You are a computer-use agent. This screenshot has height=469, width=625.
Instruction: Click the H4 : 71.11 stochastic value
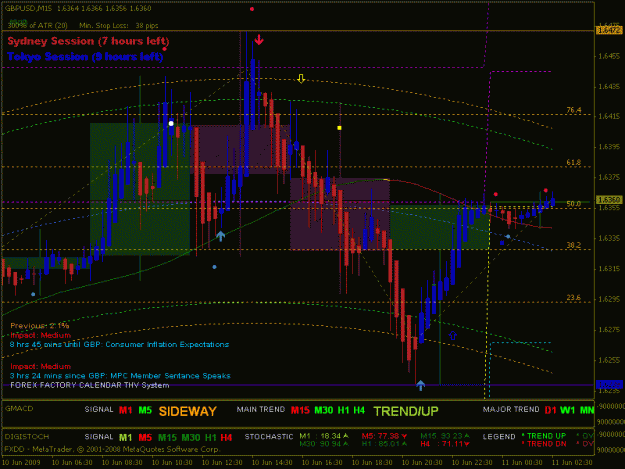click(445, 443)
